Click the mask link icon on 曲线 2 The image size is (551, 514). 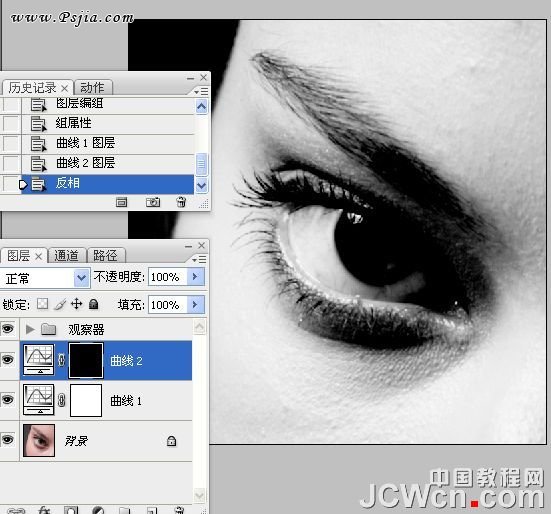coord(61,360)
